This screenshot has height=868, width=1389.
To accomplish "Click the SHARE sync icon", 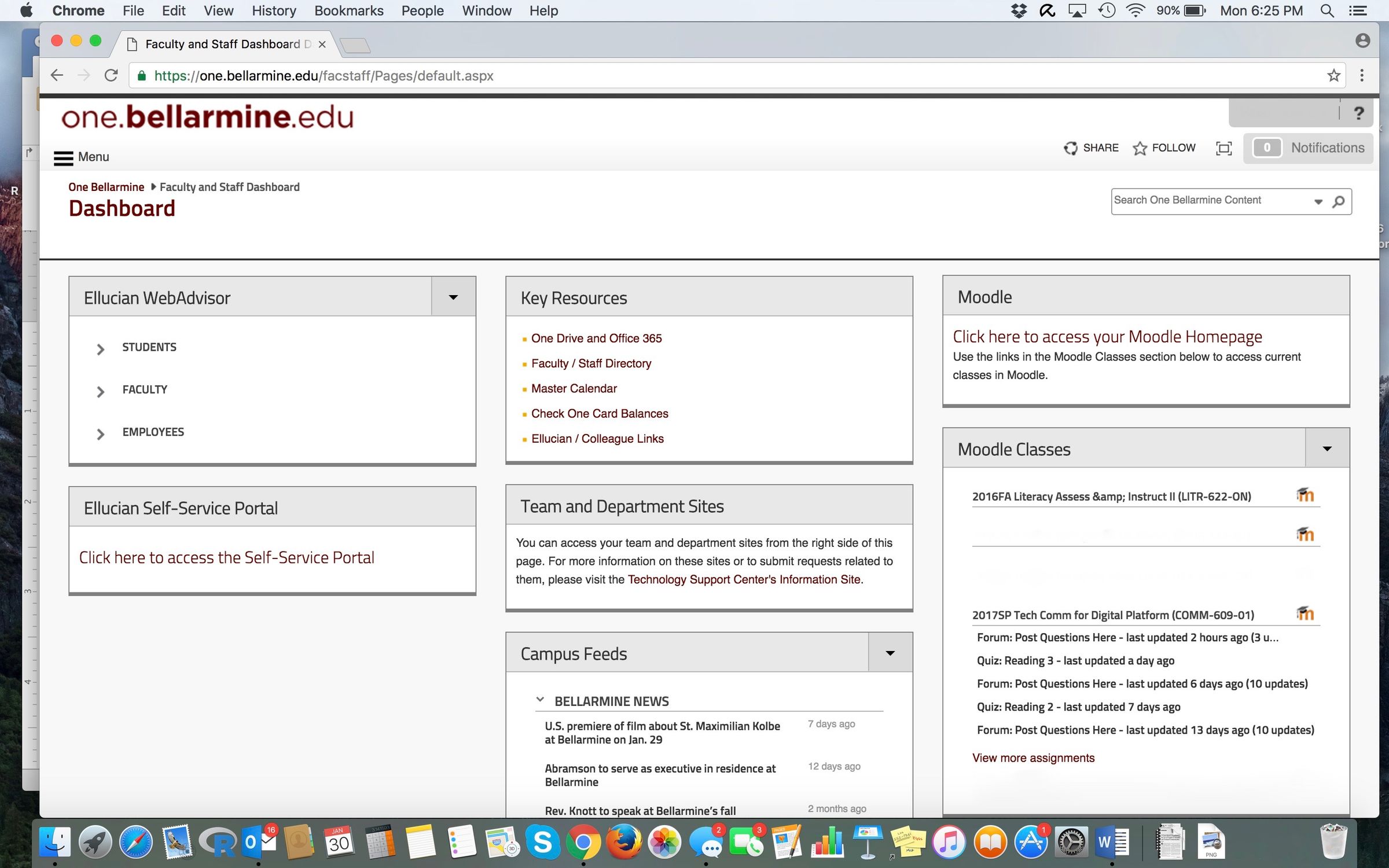I will [1070, 148].
